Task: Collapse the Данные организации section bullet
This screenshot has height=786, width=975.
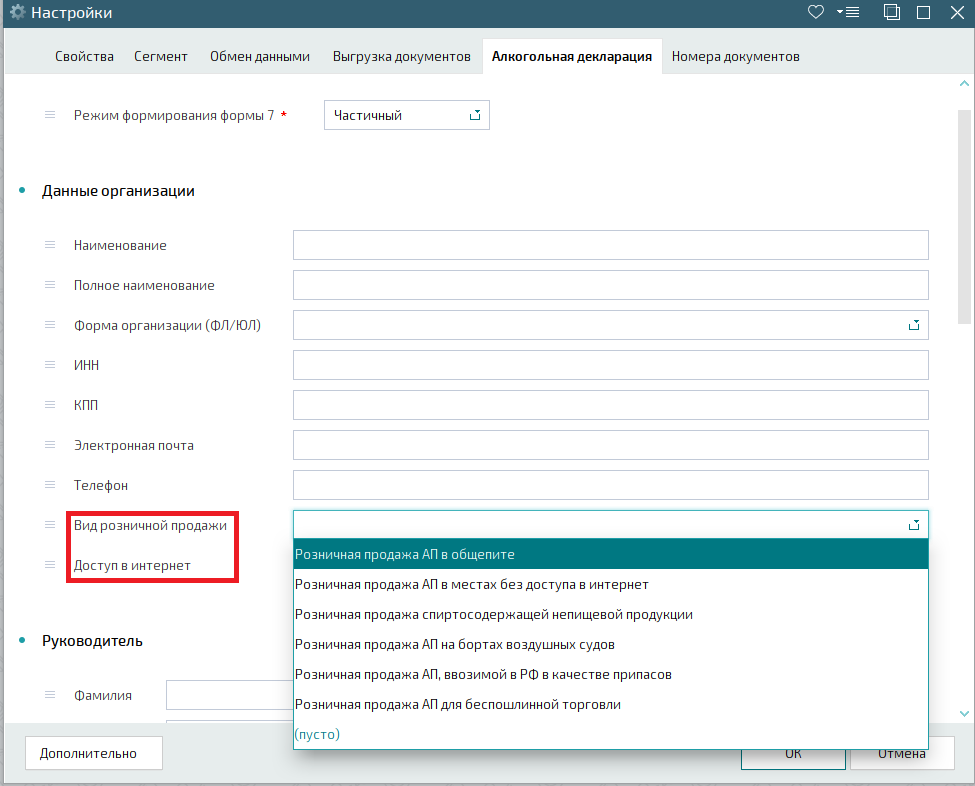Action: [x=23, y=191]
